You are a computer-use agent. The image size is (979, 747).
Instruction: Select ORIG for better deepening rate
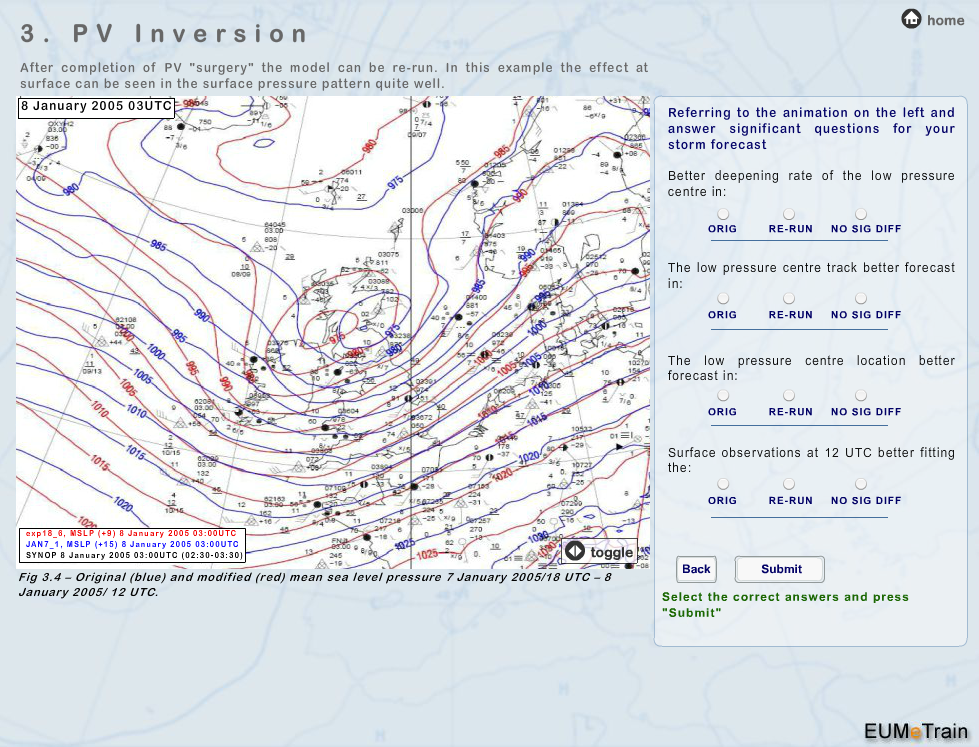722,214
